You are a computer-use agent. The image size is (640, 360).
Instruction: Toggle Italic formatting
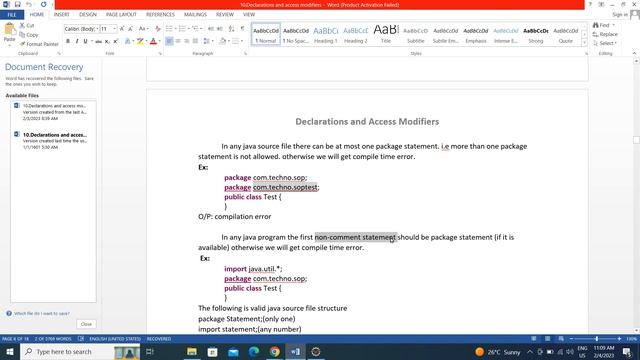pos(77,41)
